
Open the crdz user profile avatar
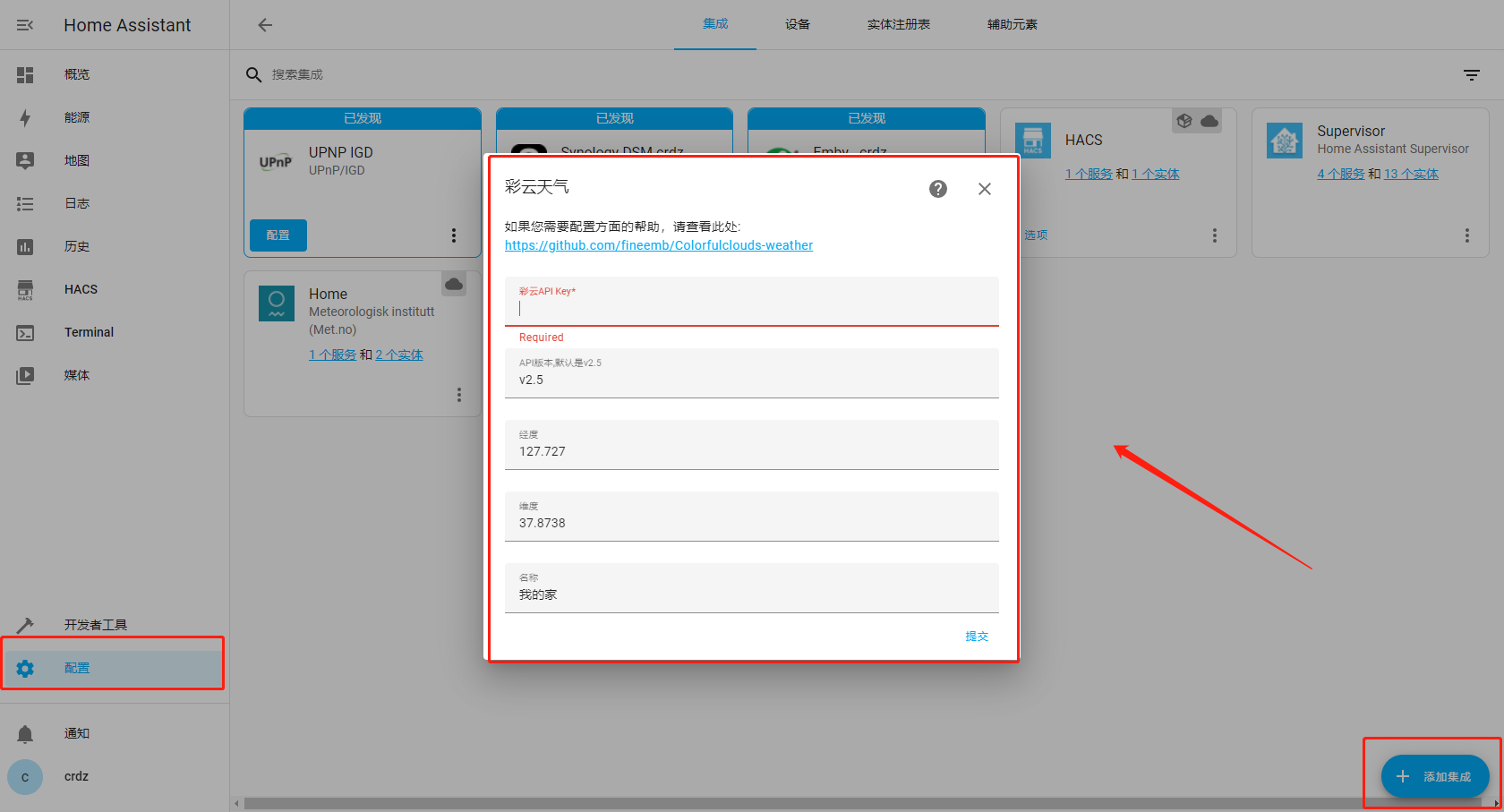coord(25,777)
